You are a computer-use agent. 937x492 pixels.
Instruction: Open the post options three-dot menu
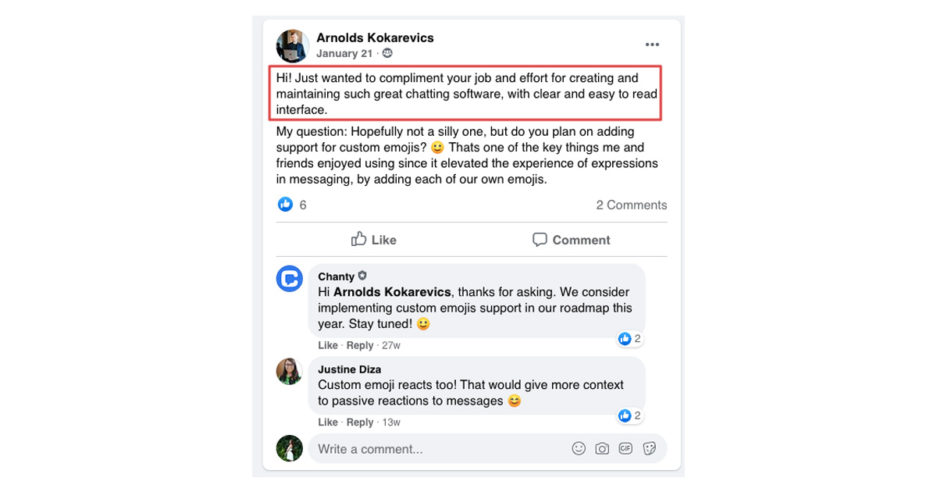[x=652, y=45]
